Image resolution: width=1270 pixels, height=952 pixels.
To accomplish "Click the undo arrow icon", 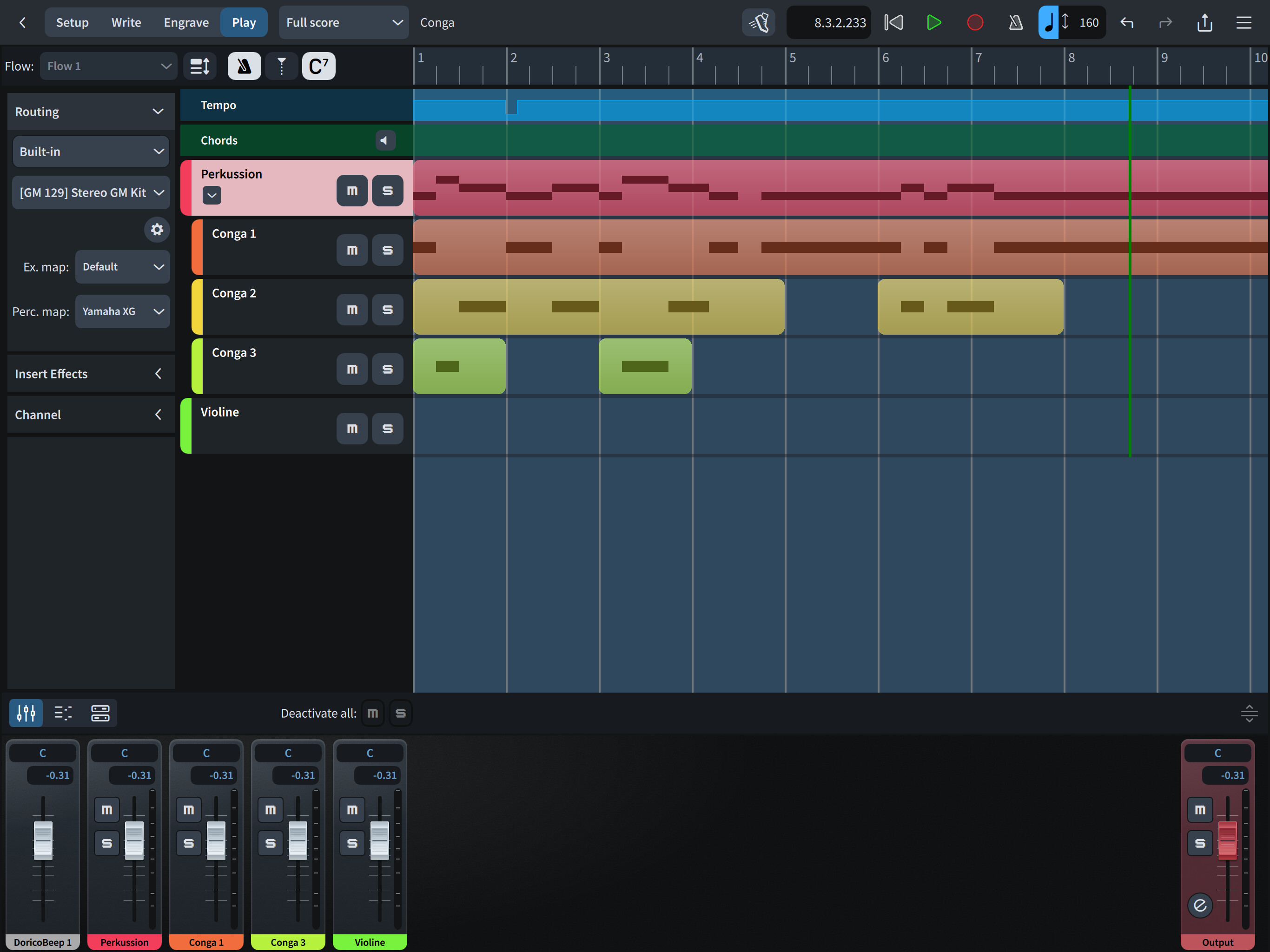I will click(x=1126, y=22).
